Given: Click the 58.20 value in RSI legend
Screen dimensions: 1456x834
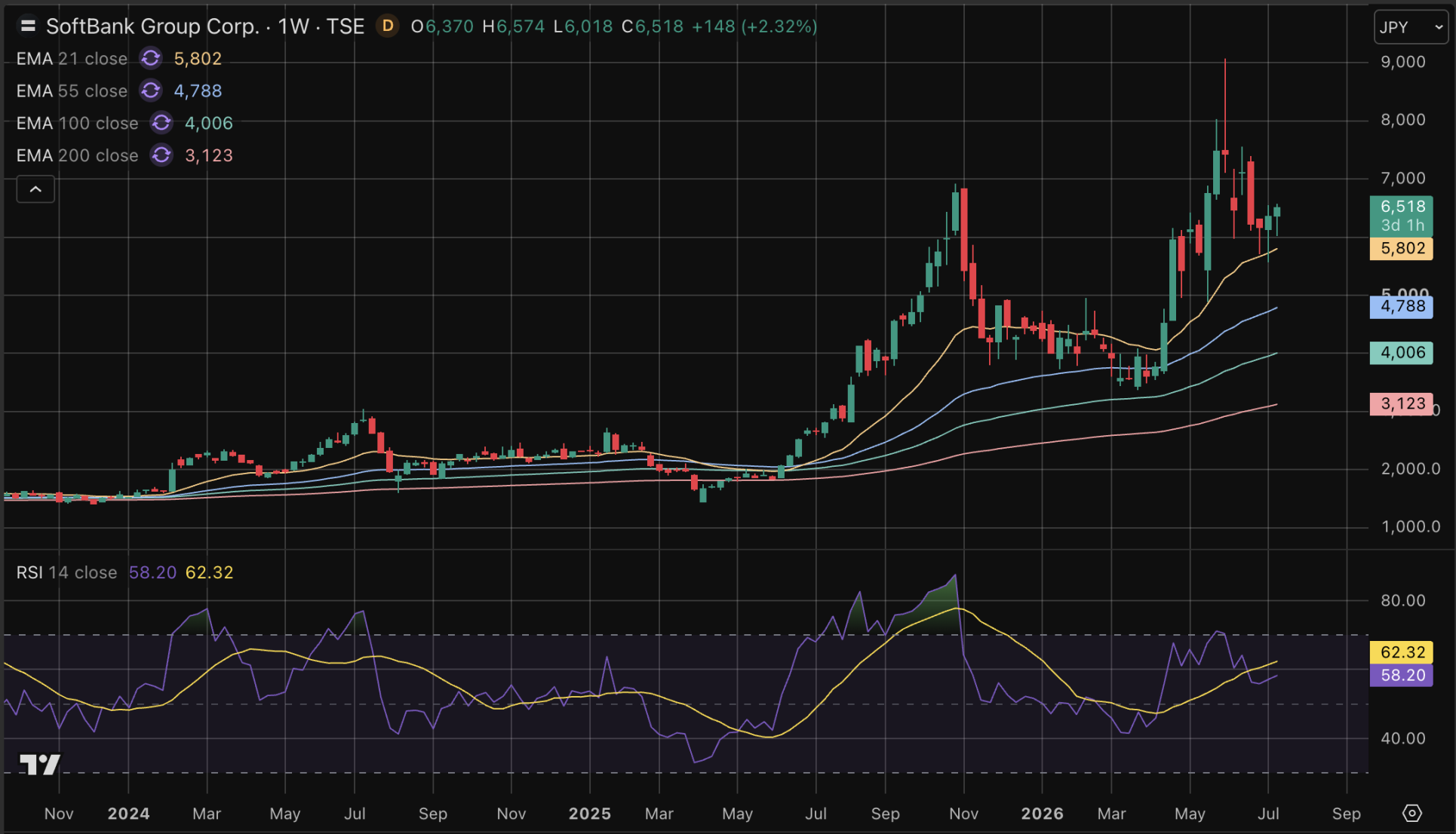Looking at the screenshot, I should tap(152, 573).
